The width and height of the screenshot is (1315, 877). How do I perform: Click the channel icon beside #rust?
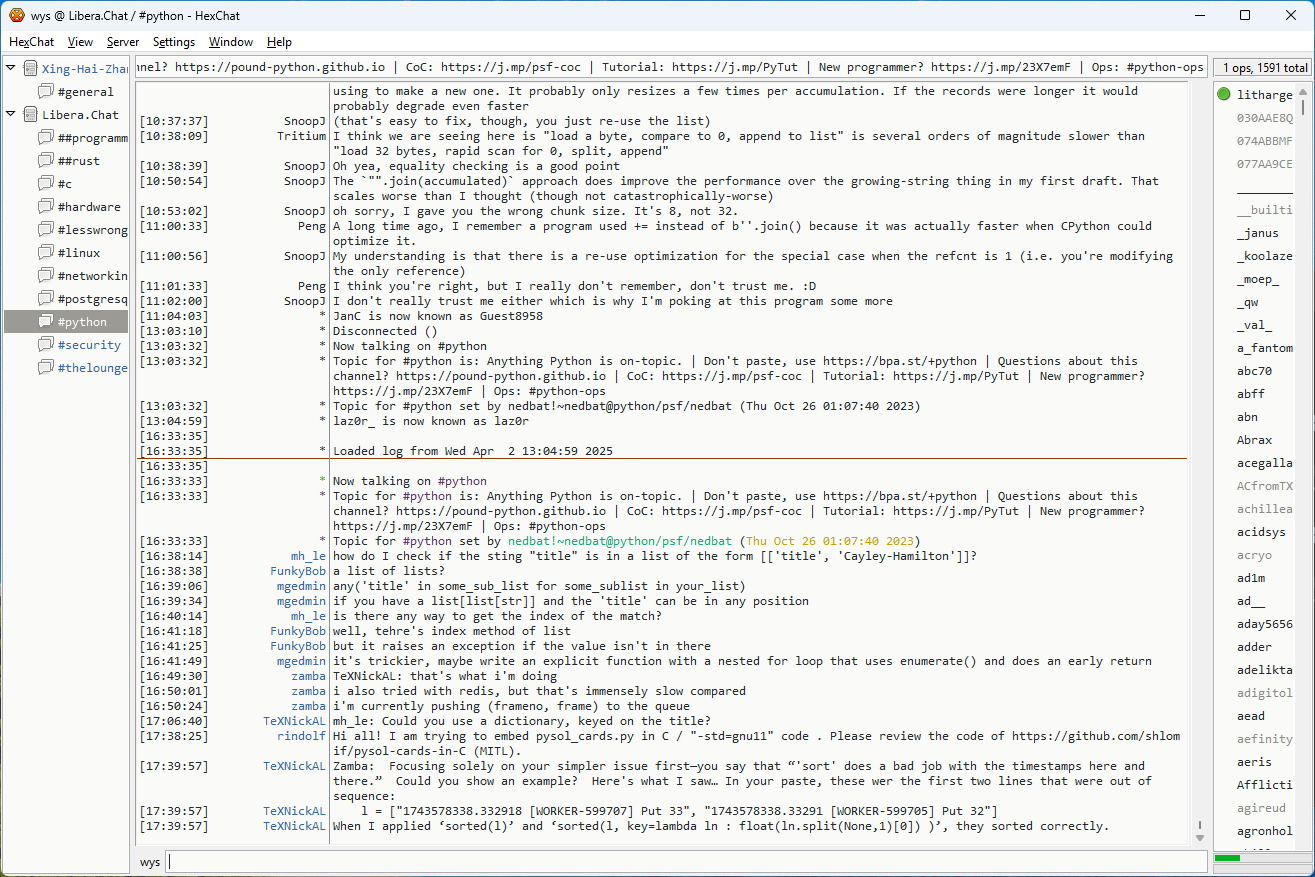point(46,161)
